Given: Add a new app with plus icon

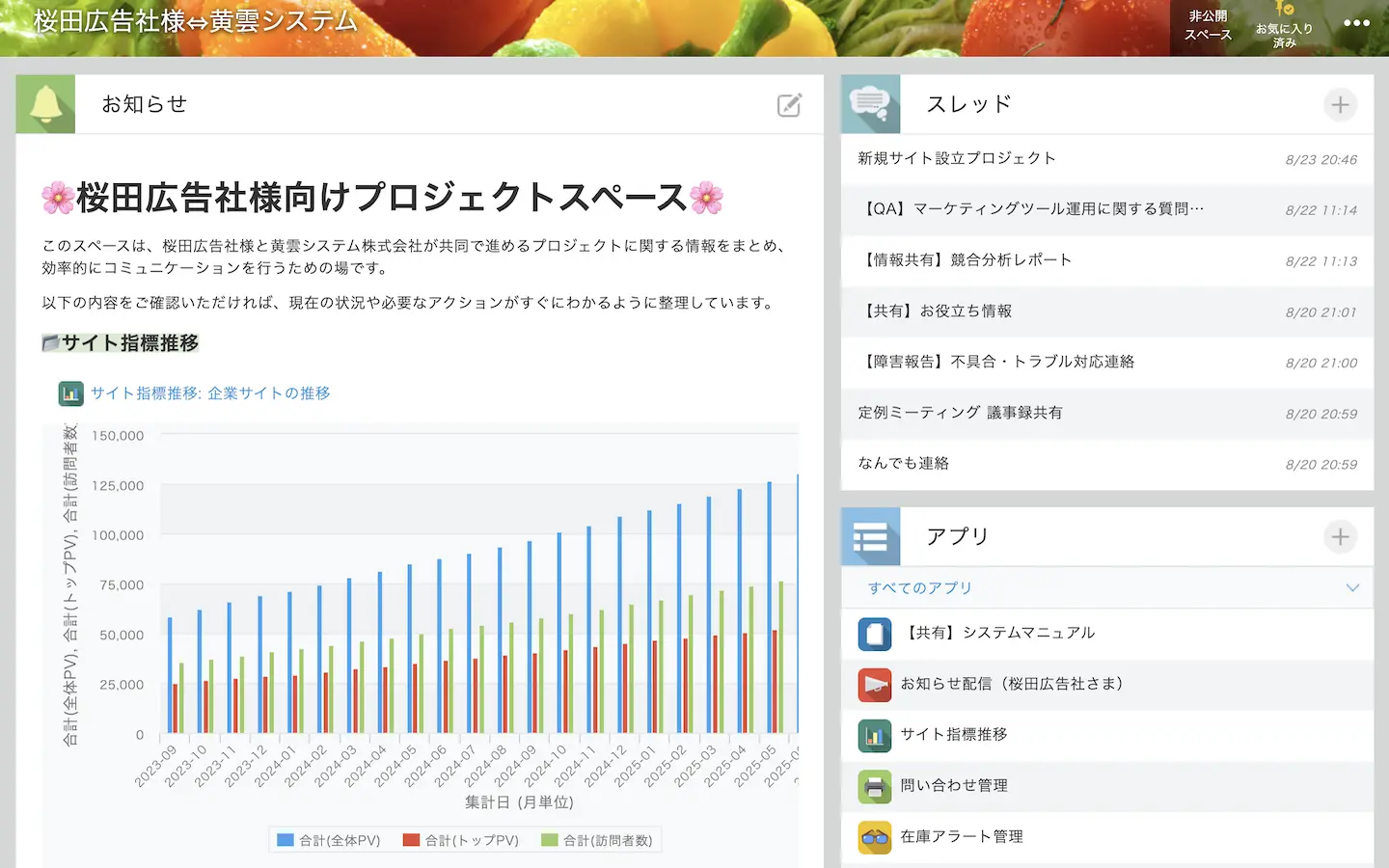Looking at the screenshot, I should [1340, 536].
